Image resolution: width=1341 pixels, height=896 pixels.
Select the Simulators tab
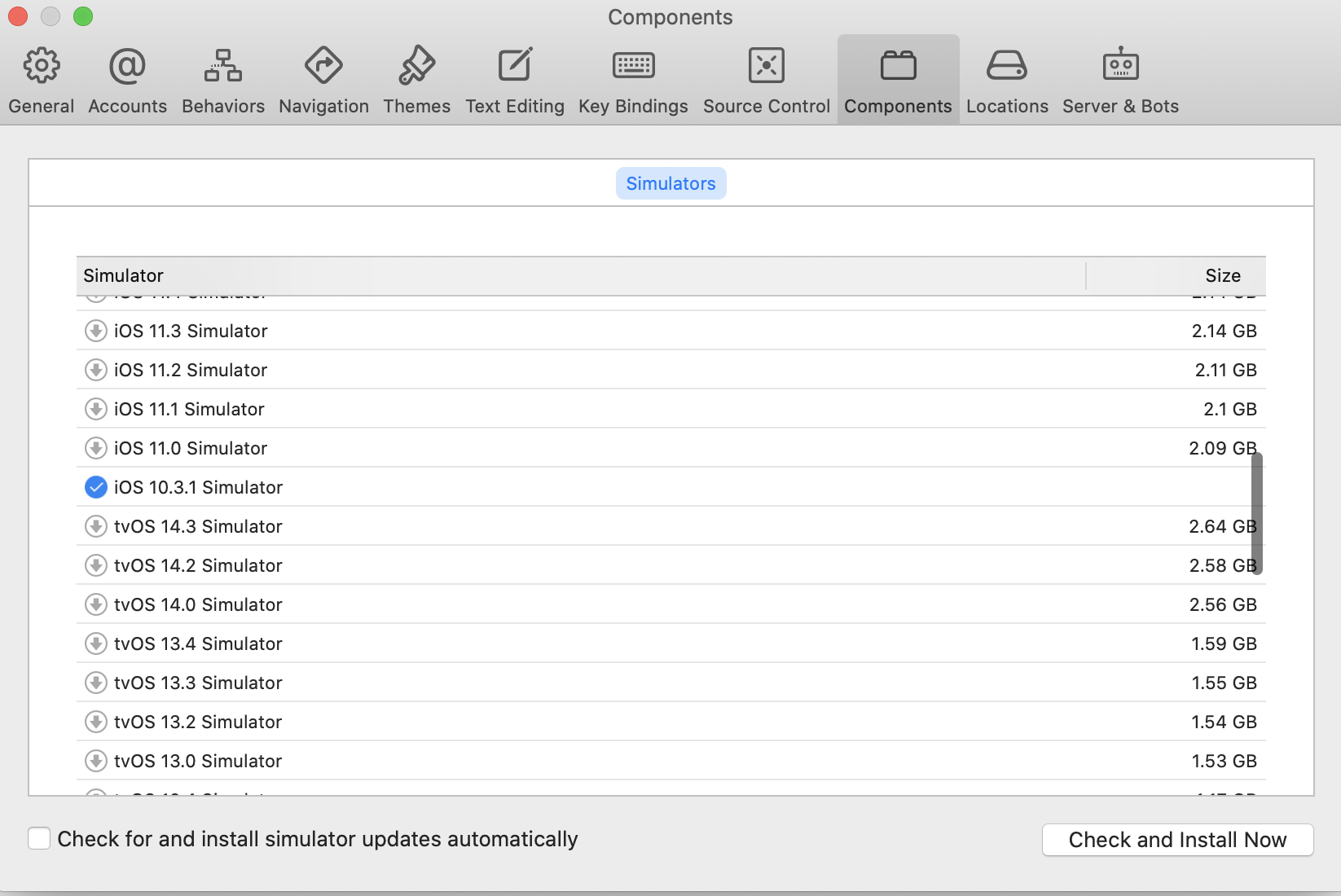click(670, 183)
